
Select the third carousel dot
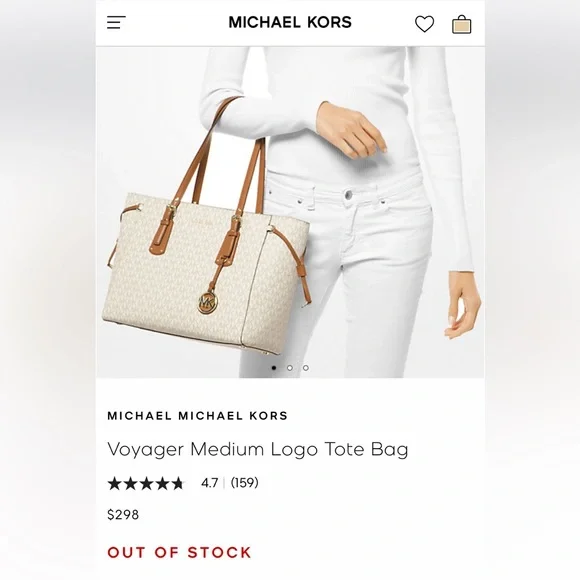pyautogui.click(x=306, y=368)
